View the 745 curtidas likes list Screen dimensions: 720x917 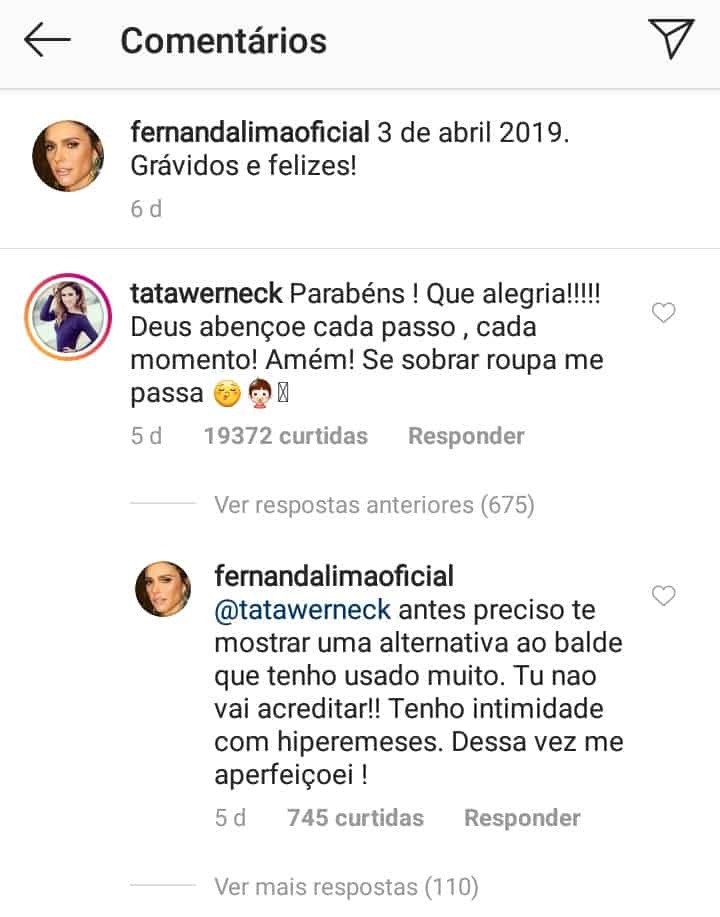click(355, 818)
